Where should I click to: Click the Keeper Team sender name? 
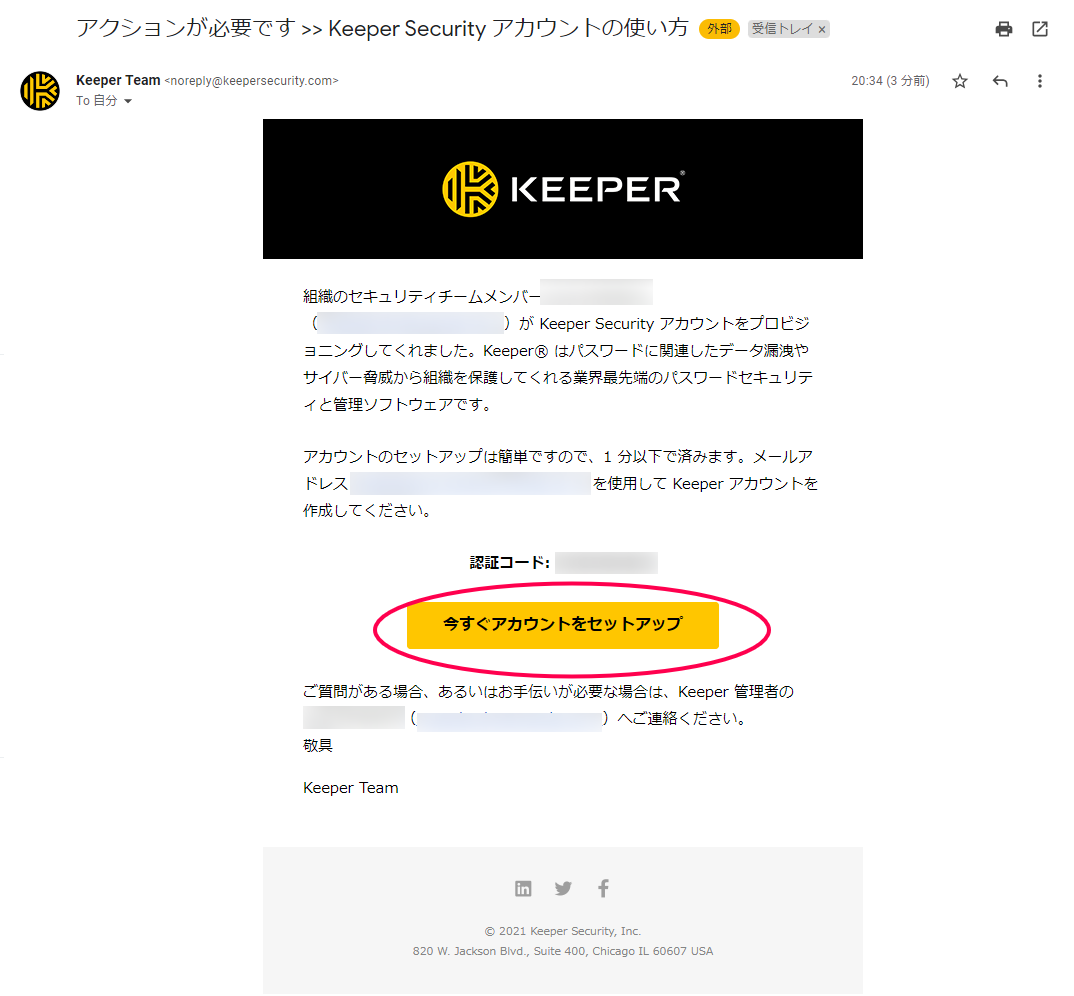tap(118, 80)
